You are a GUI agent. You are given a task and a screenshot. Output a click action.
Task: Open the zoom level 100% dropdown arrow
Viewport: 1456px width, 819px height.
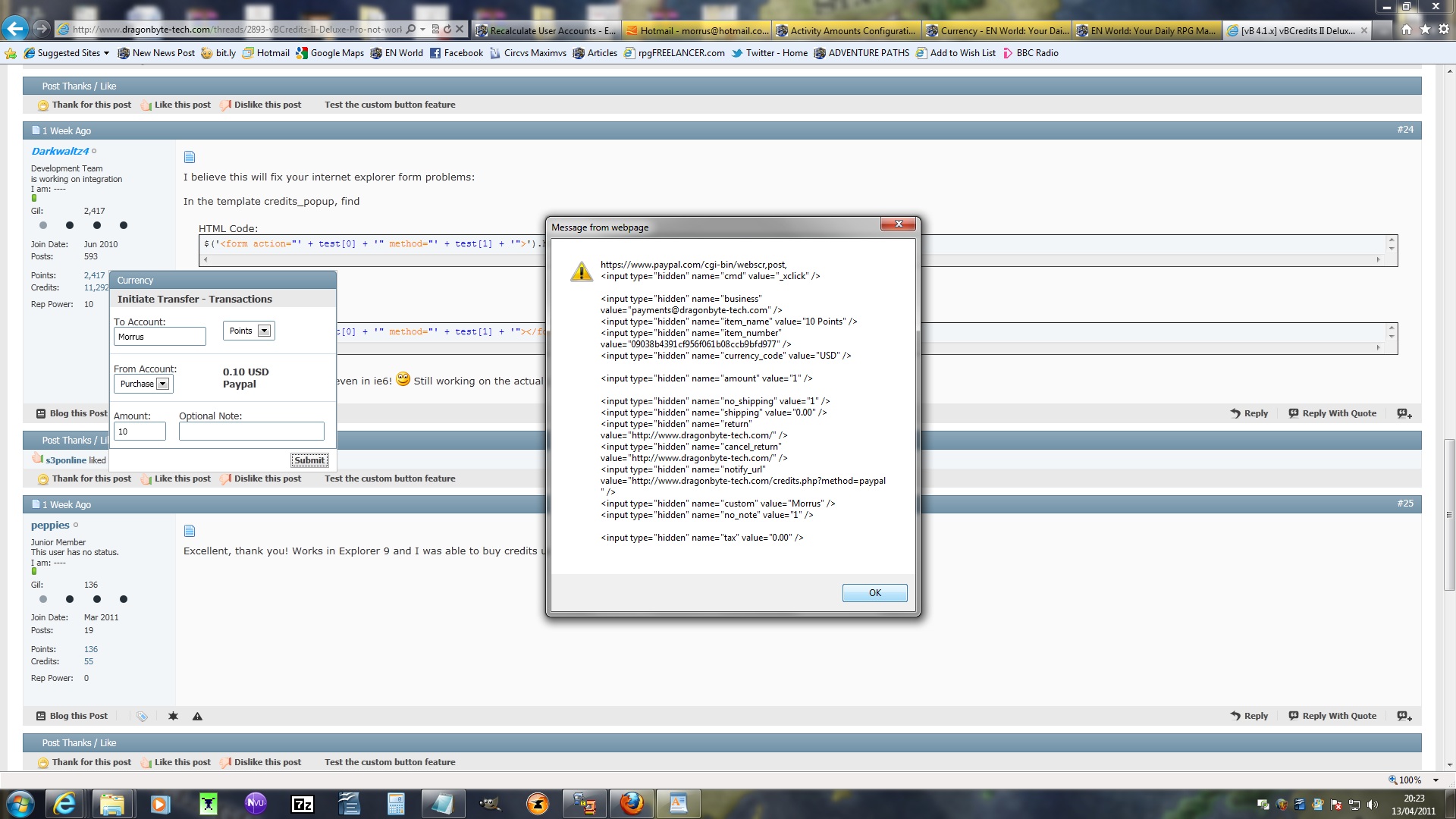pyautogui.click(x=1436, y=780)
